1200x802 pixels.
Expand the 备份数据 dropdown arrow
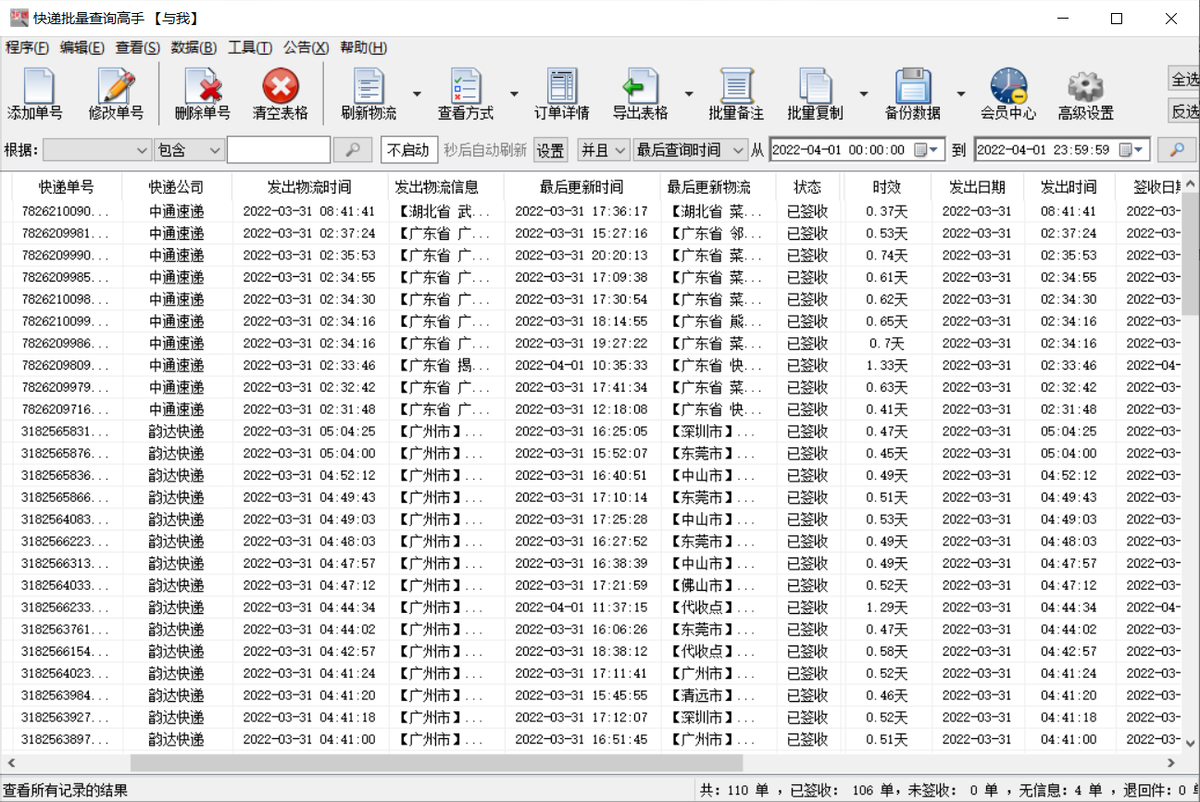click(x=961, y=94)
